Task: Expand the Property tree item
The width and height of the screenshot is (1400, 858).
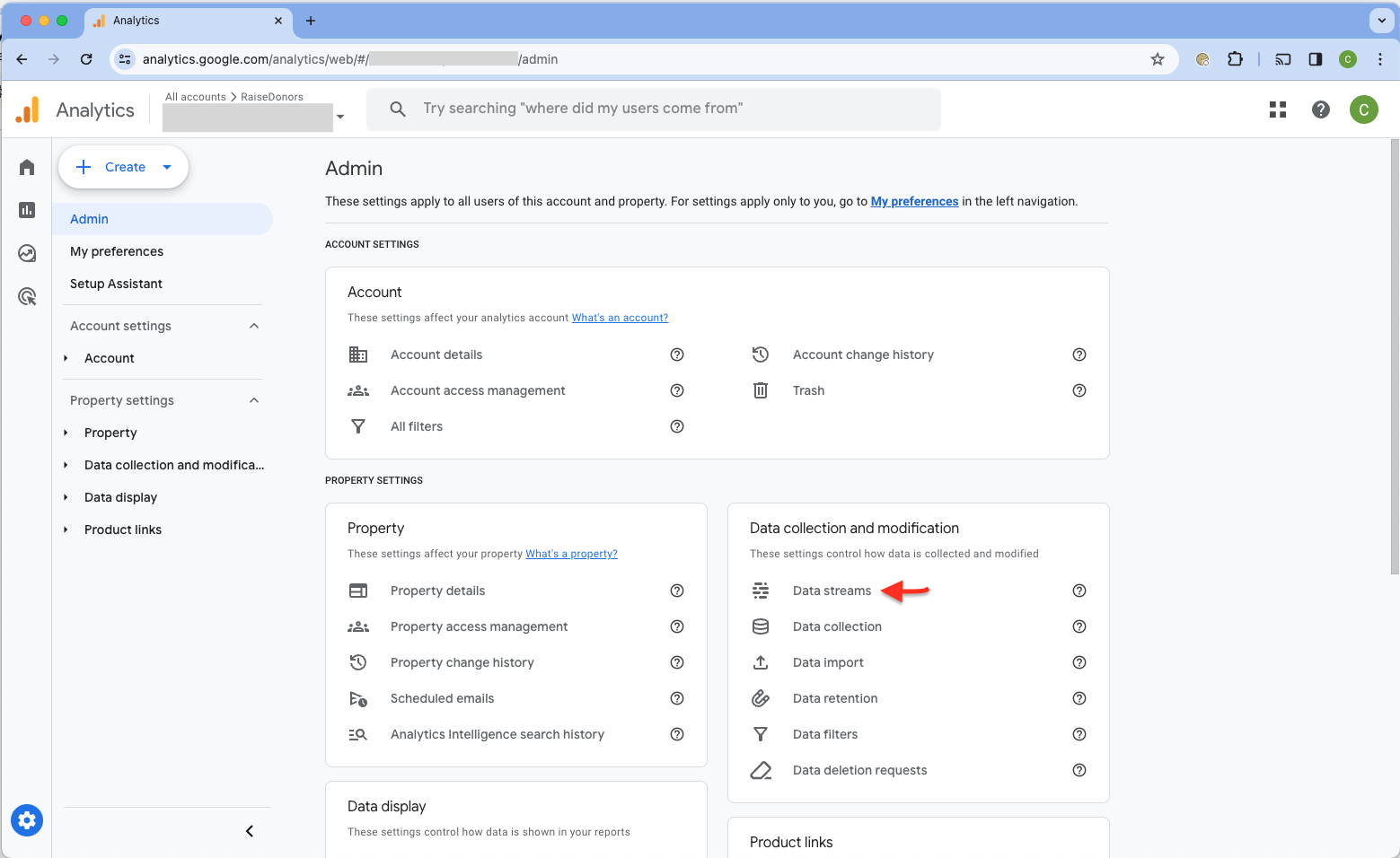Action: click(65, 433)
